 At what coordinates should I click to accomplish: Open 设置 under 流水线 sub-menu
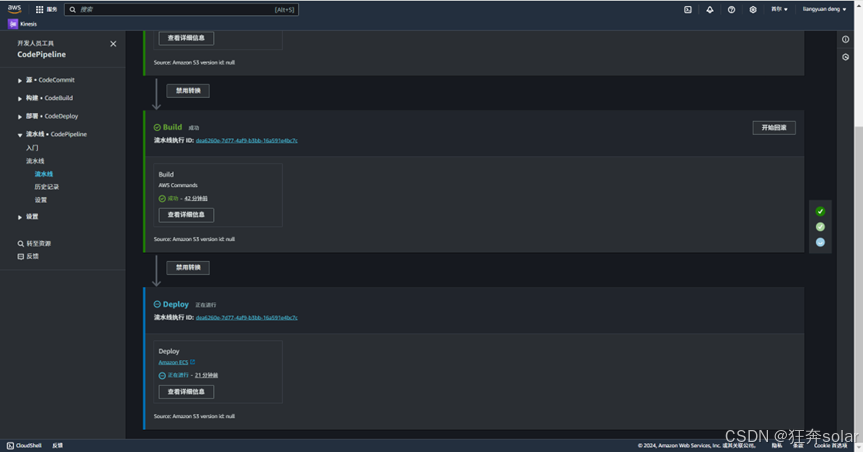point(41,200)
